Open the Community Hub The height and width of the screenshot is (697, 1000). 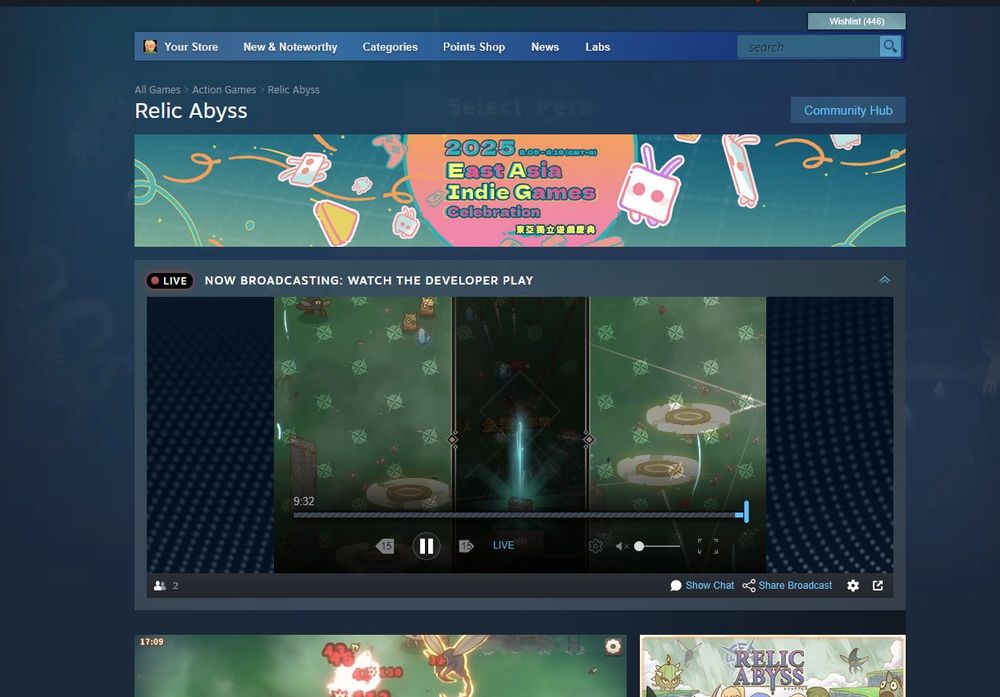point(848,110)
